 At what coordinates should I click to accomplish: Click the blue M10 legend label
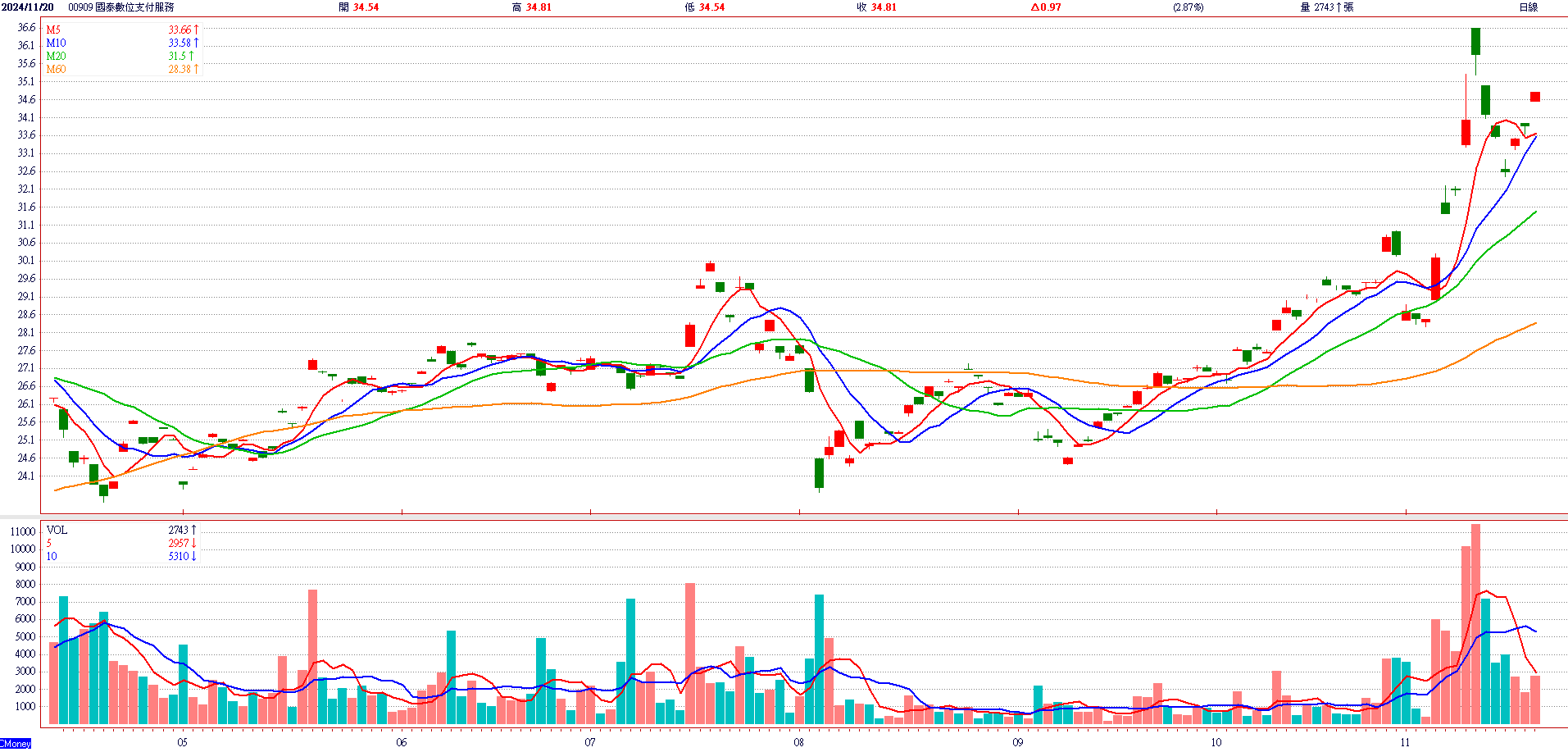[x=56, y=43]
